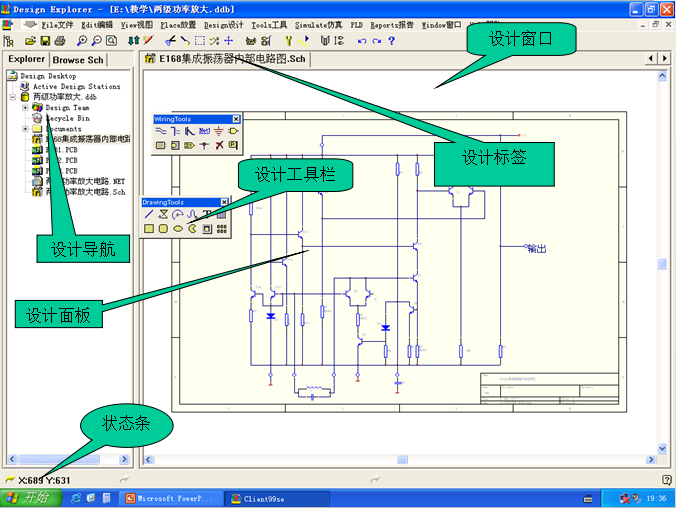Select the Rounded Rectangle tool in DrawingTools

[163, 229]
